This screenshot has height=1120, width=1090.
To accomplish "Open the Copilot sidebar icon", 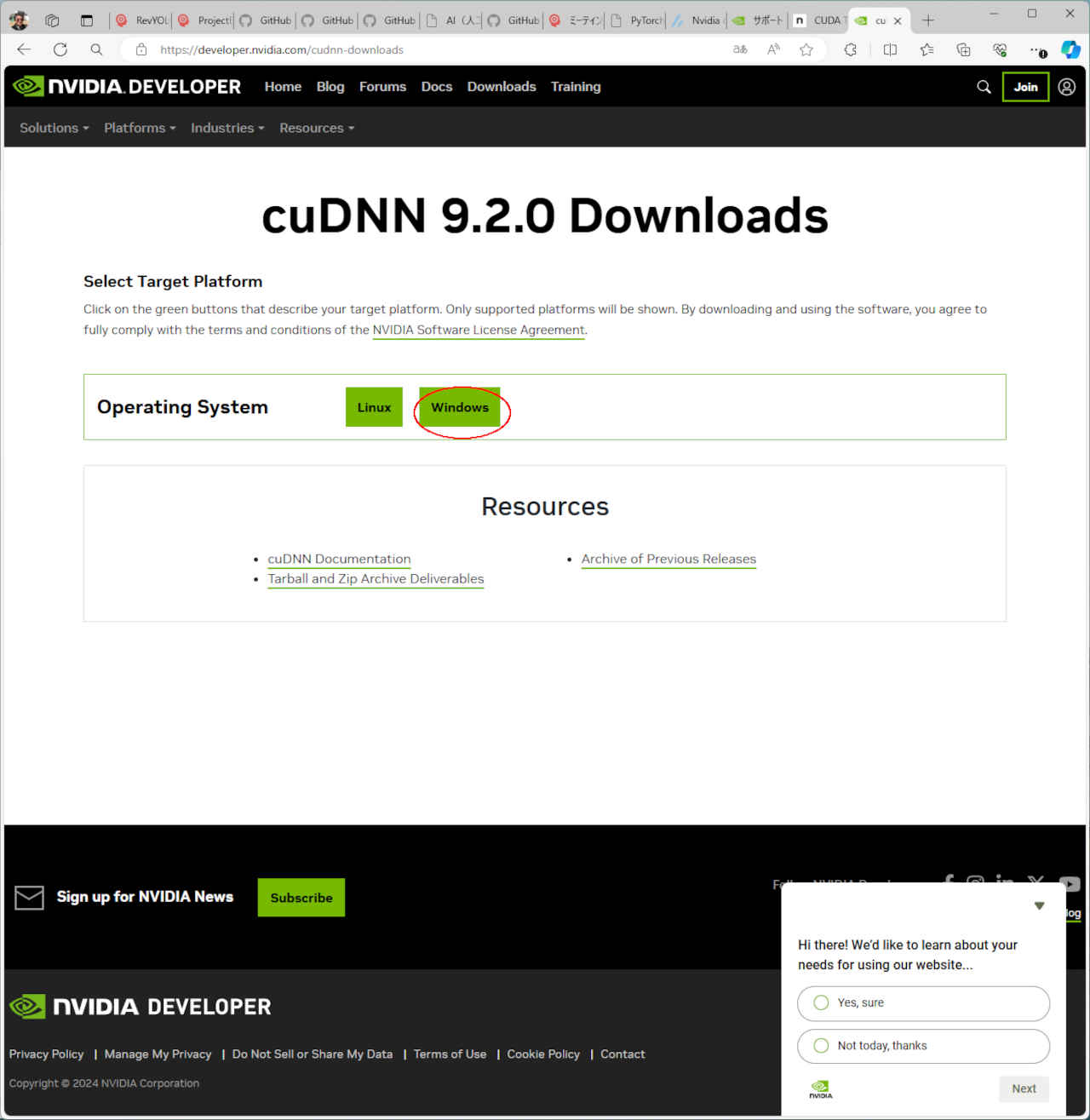I will [1070, 49].
